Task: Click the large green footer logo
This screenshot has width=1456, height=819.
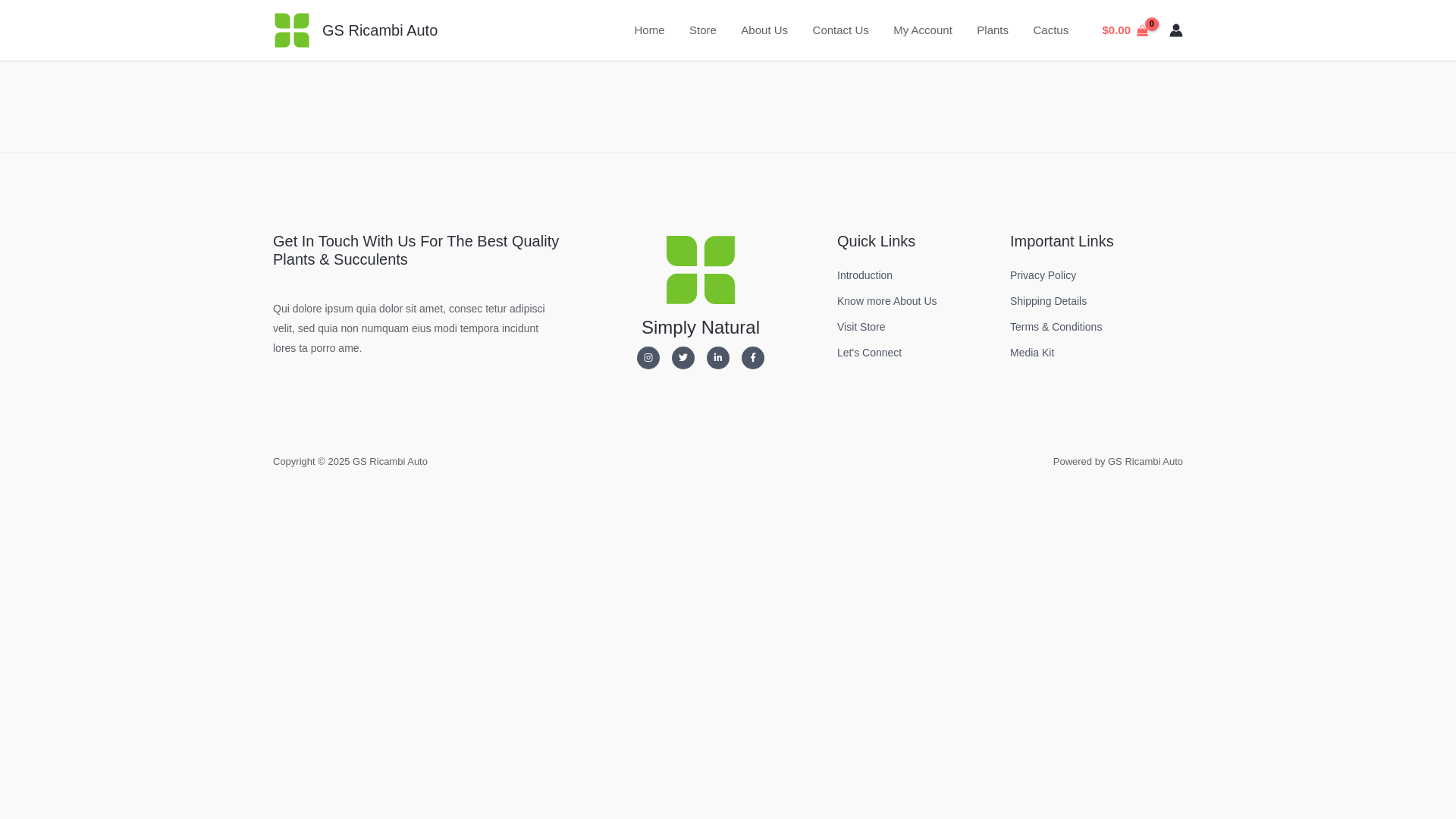Action: coord(701,270)
